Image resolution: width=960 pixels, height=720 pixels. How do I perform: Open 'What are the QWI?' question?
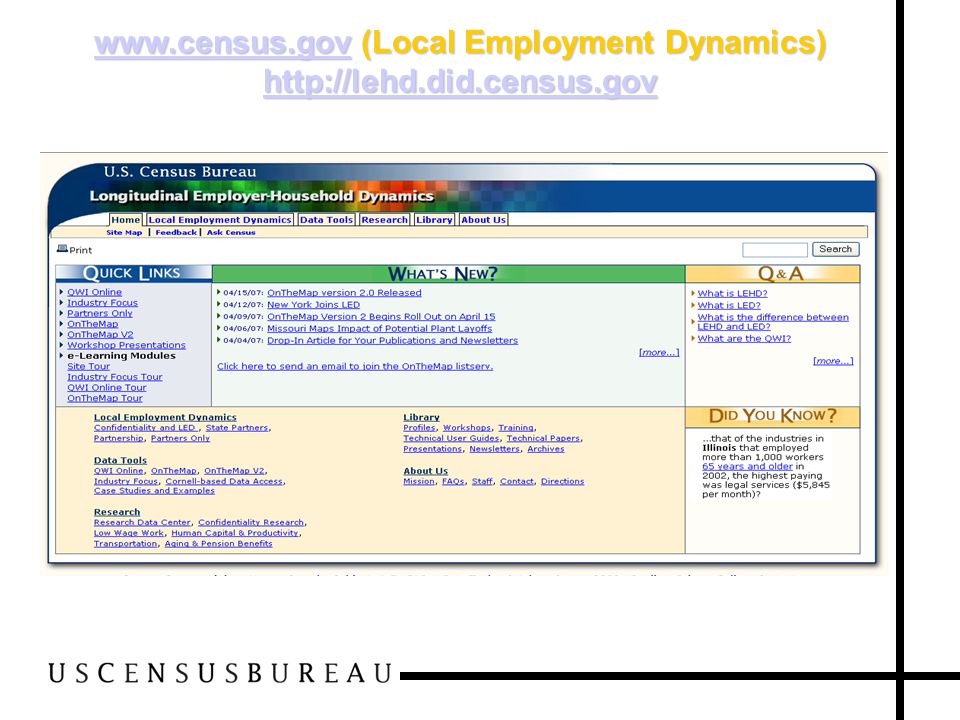pyautogui.click(x=744, y=338)
